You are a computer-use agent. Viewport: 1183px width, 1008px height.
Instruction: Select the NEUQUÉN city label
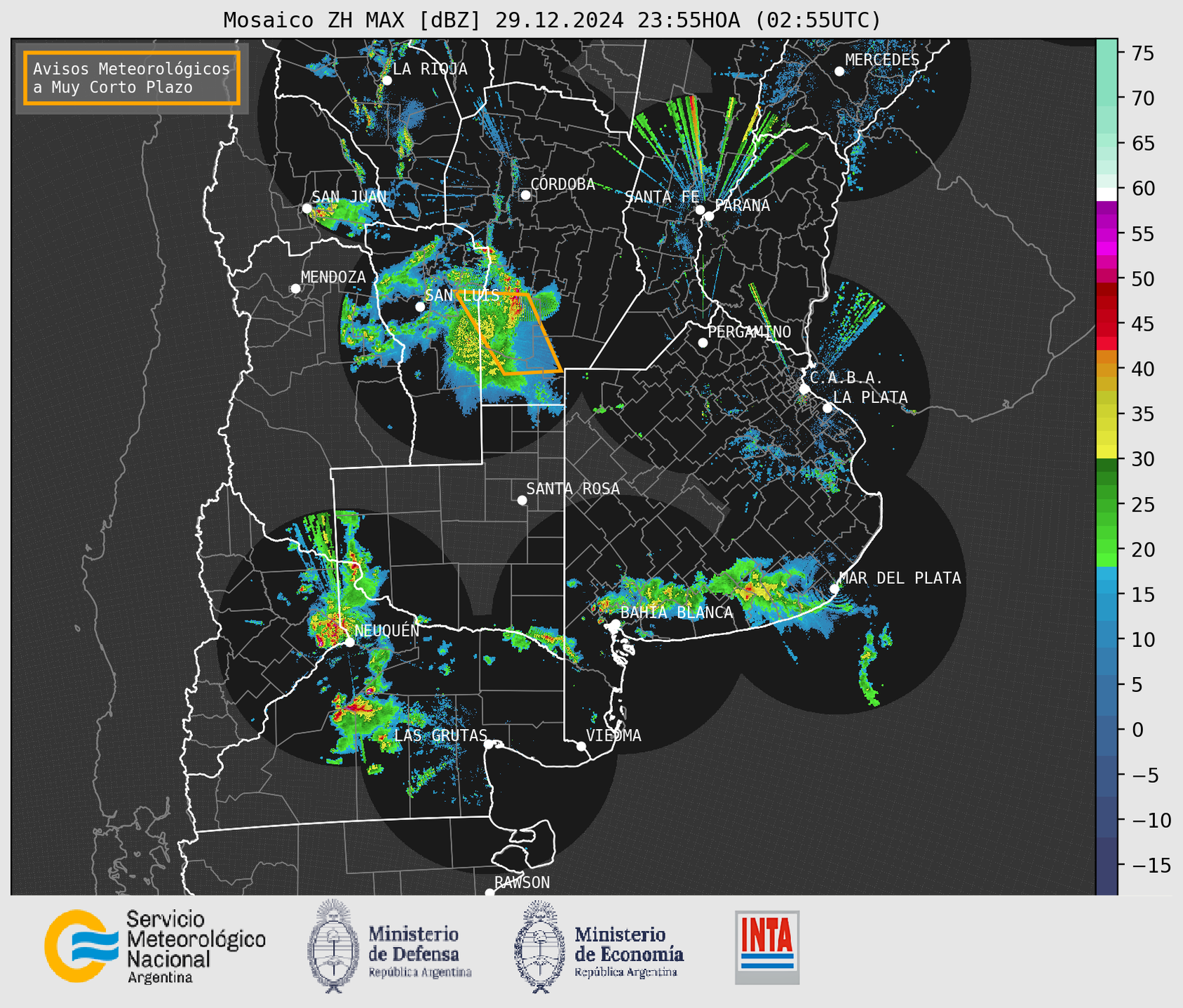tap(387, 630)
